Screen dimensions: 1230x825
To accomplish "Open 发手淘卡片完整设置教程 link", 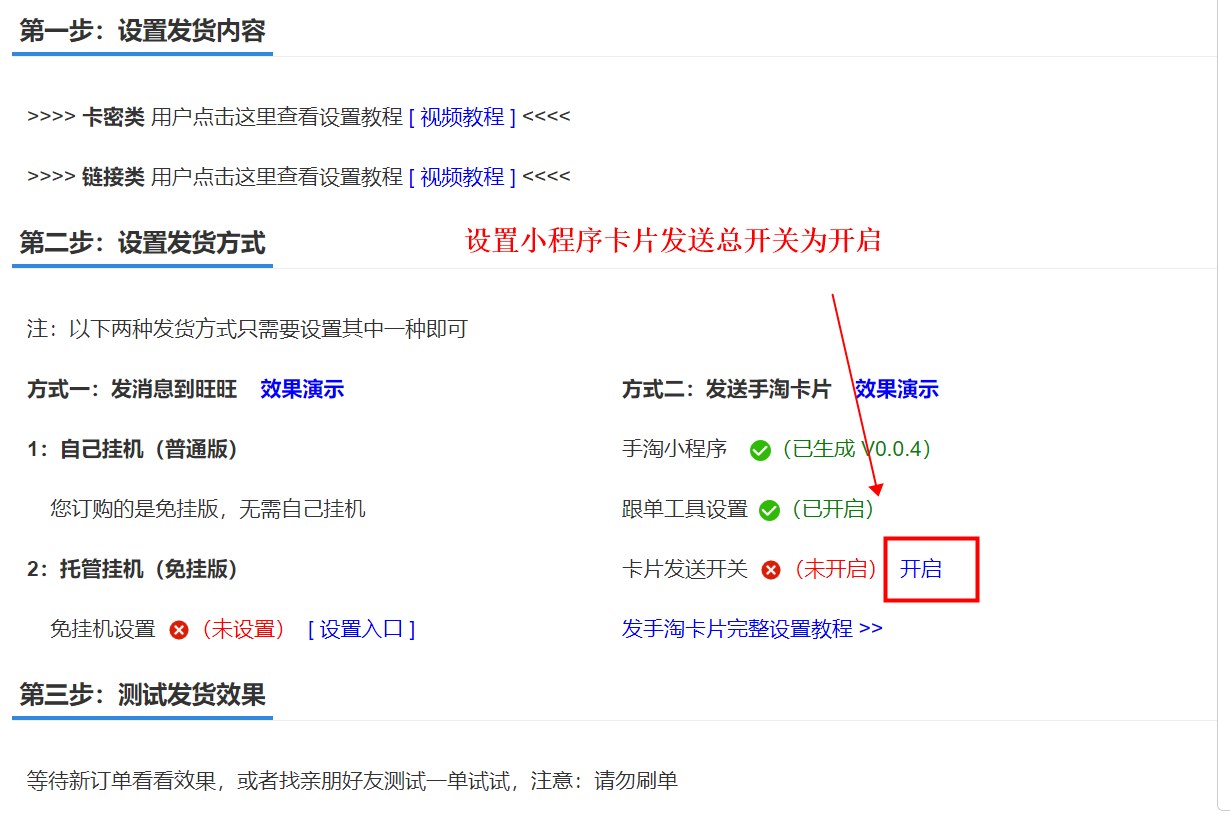I will [752, 629].
